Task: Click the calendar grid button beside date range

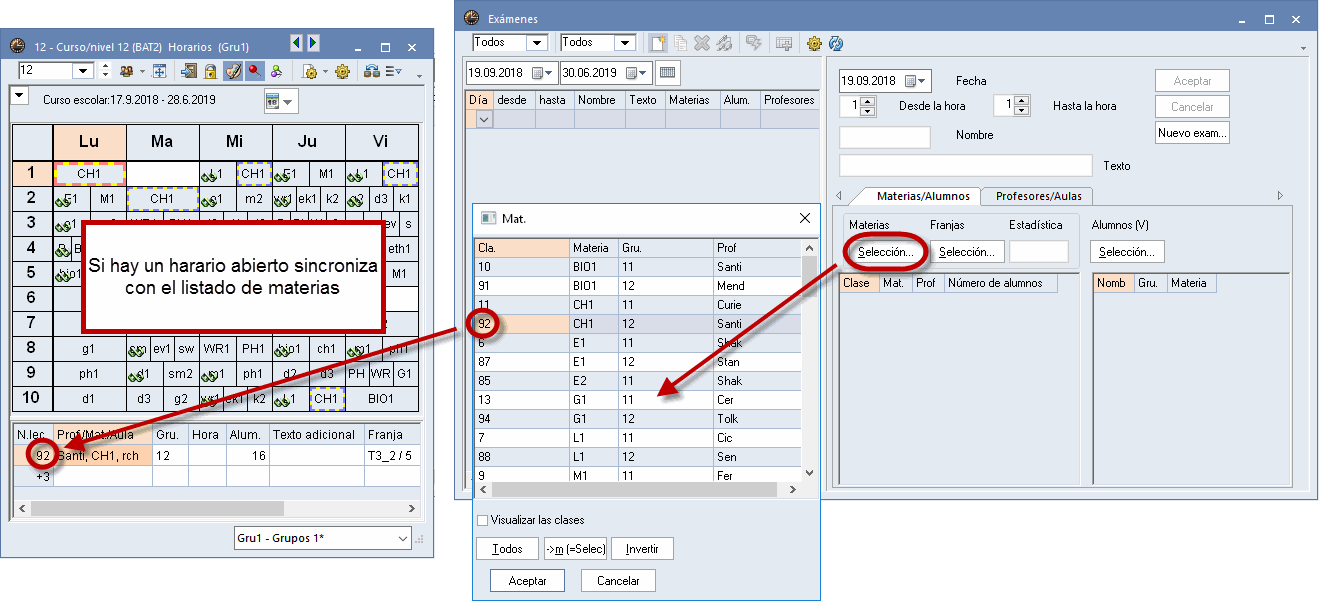Action: 668,72
